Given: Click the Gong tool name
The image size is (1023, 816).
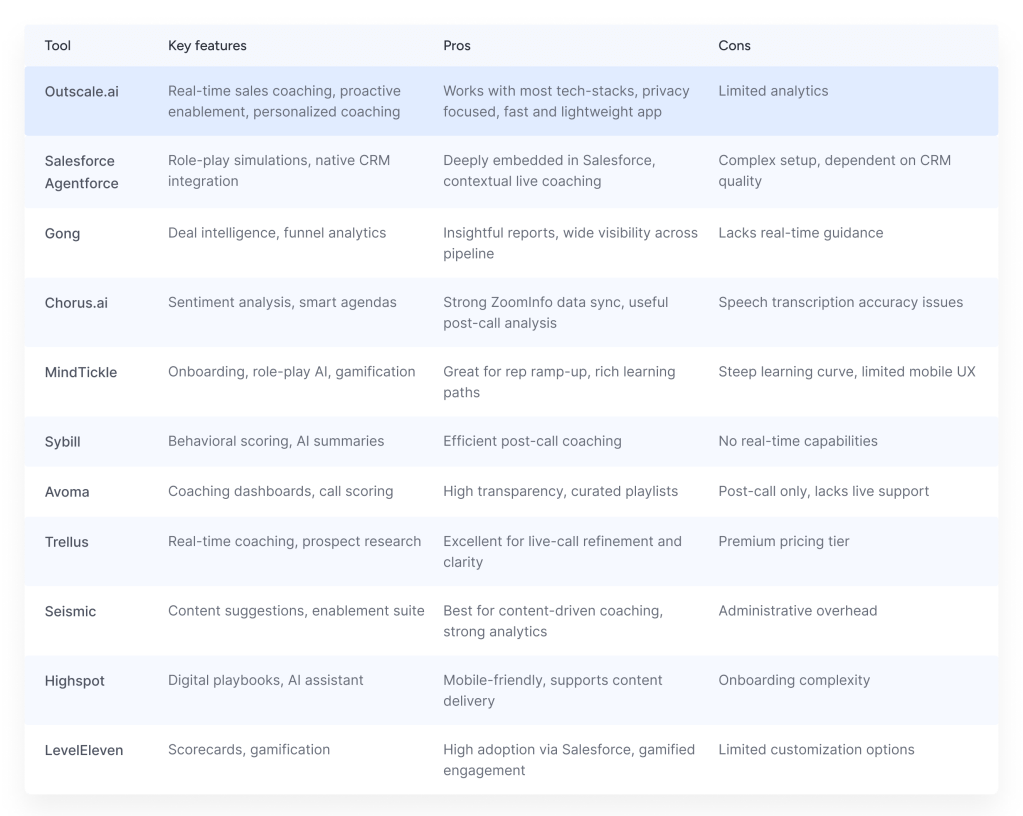Looking at the screenshot, I should 63,234.
